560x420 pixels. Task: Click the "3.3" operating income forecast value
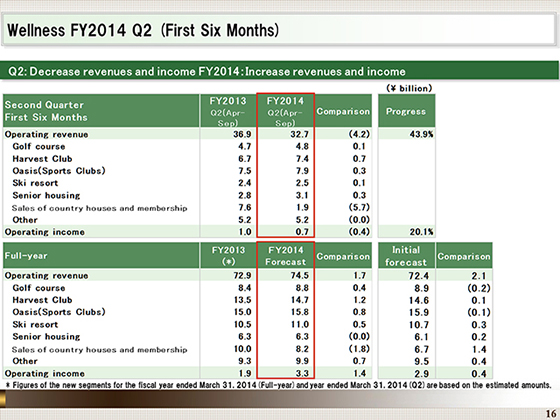pos(302,374)
